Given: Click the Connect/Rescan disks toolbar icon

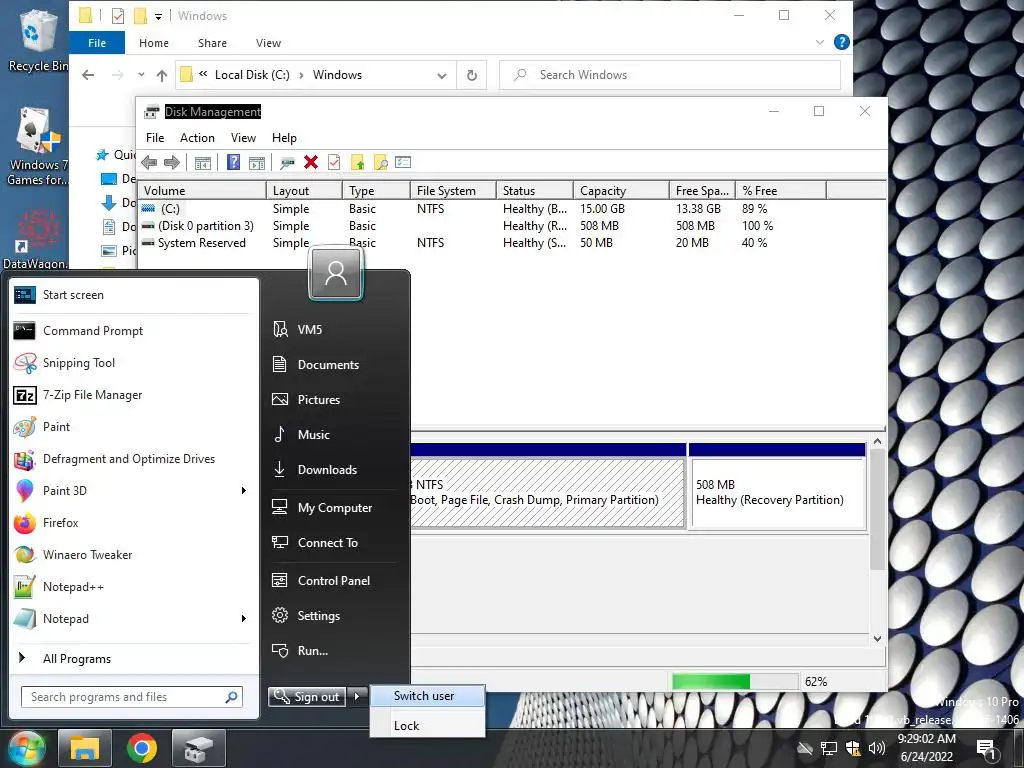Looking at the screenshot, I should [x=287, y=163].
